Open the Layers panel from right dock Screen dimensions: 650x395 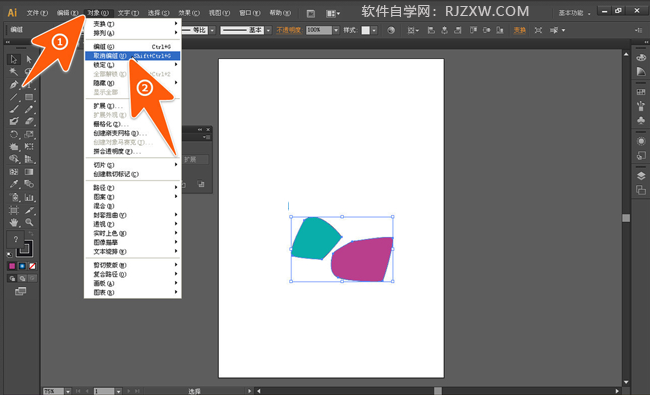tap(640, 176)
